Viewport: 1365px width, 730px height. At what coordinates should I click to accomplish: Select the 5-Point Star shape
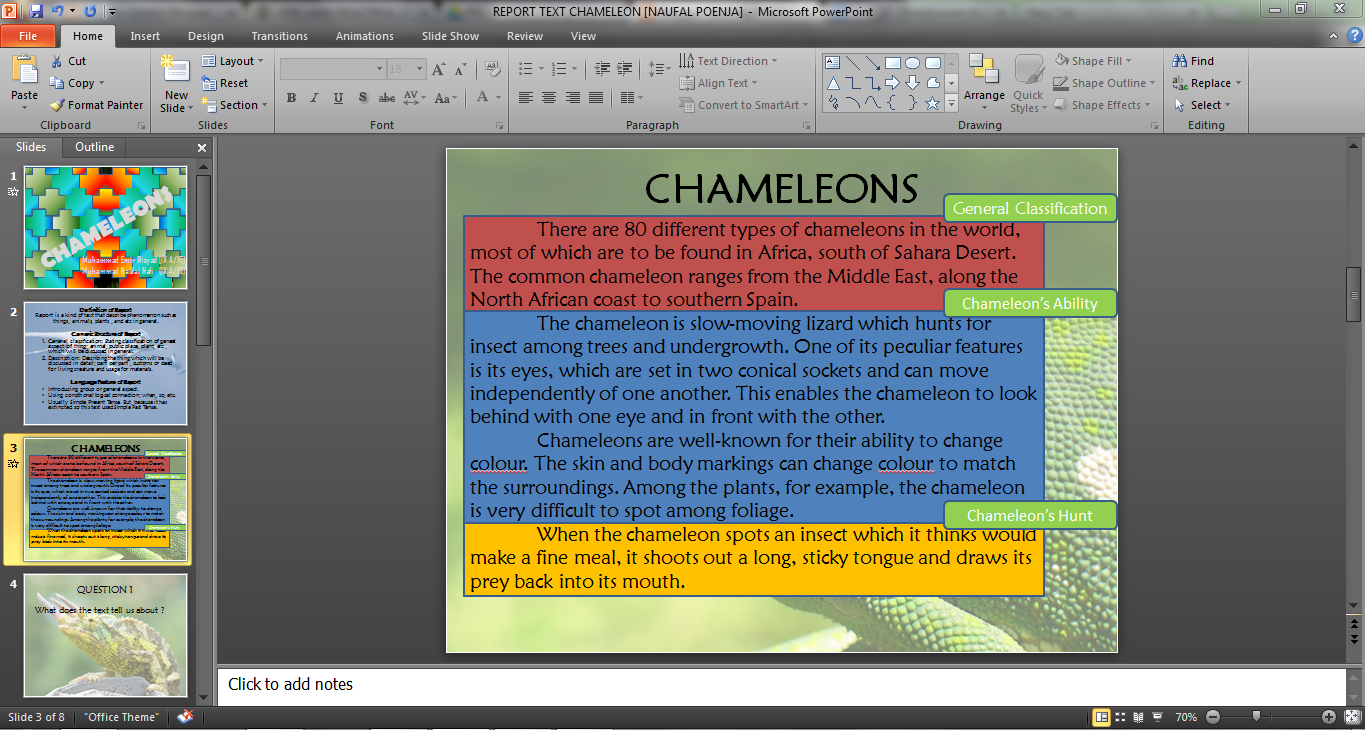932,103
